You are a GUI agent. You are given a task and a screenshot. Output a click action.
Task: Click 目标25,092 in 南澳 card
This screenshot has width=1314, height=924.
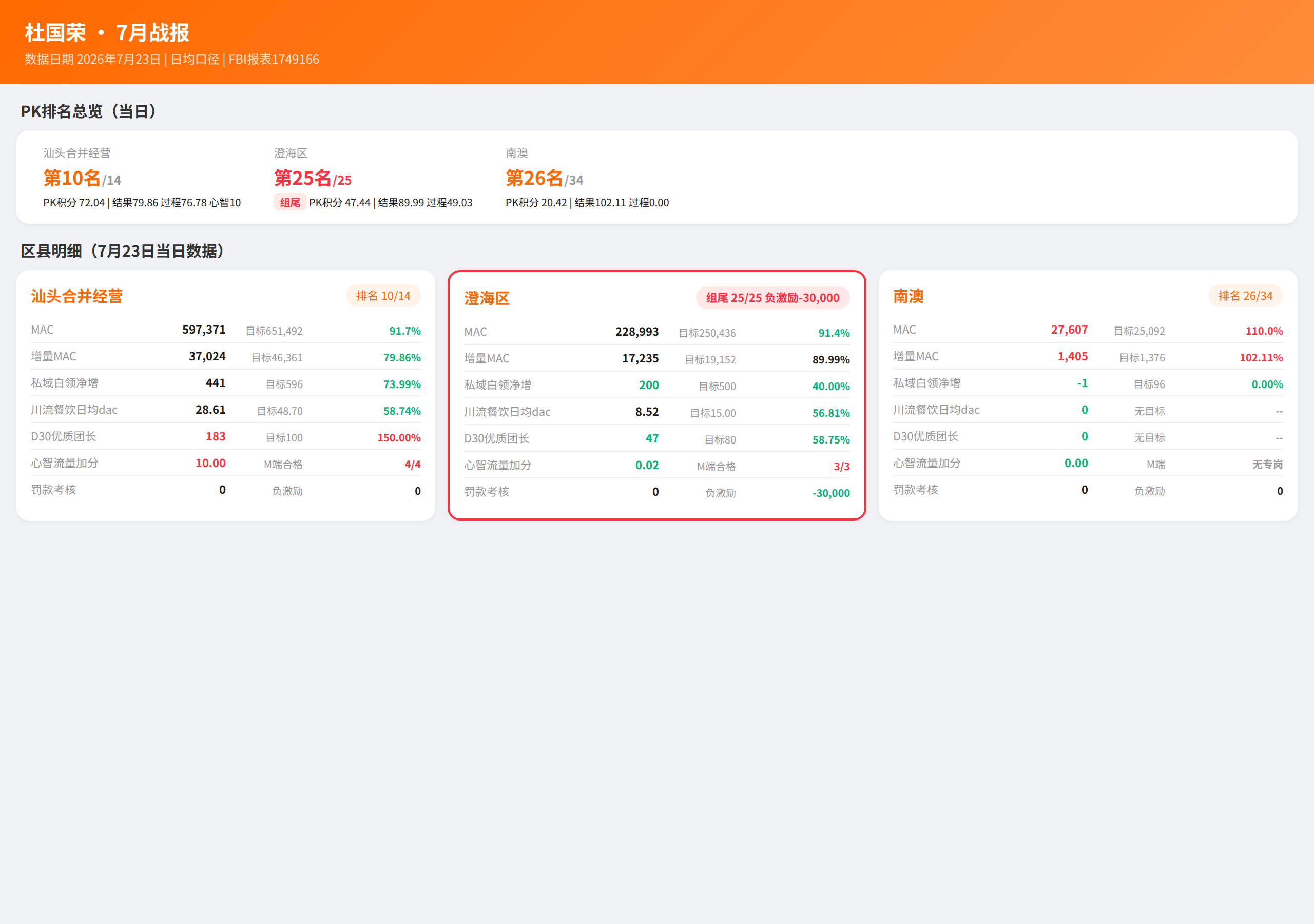pos(1139,331)
